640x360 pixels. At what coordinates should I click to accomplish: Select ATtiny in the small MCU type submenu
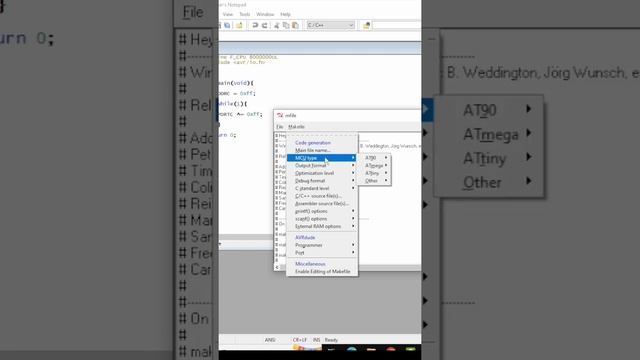pyautogui.click(x=375, y=173)
